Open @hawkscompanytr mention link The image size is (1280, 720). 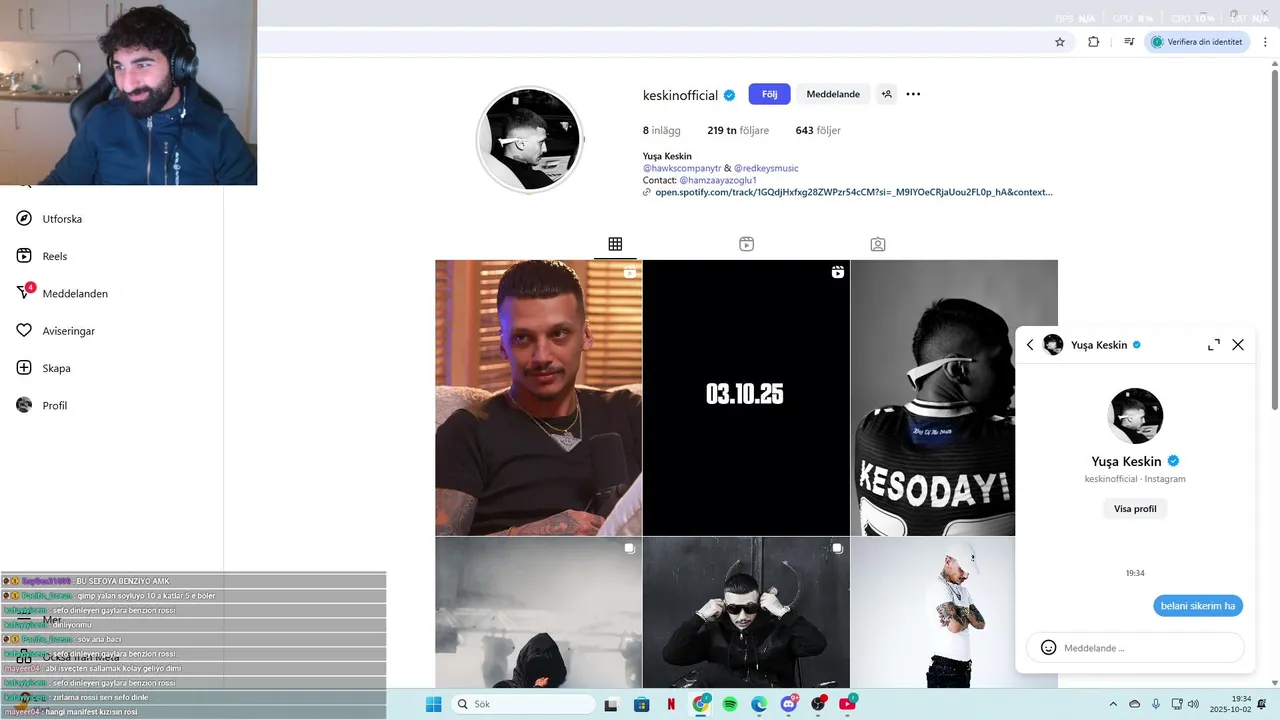coord(682,168)
